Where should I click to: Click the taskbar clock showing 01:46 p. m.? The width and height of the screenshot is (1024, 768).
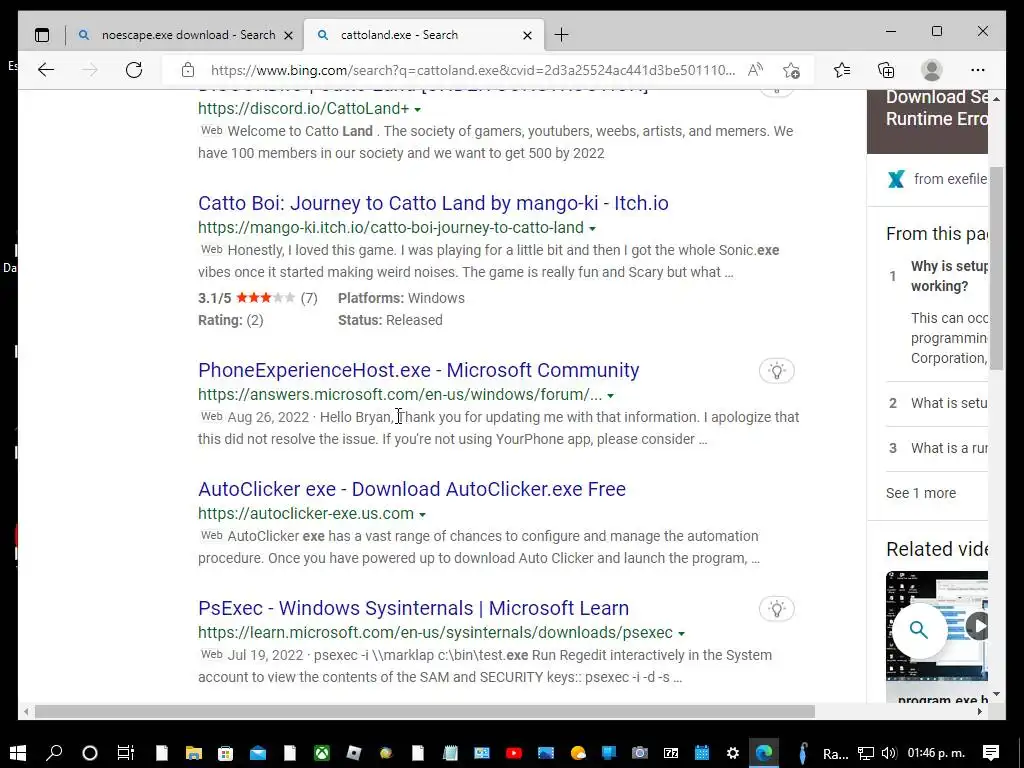936,753
